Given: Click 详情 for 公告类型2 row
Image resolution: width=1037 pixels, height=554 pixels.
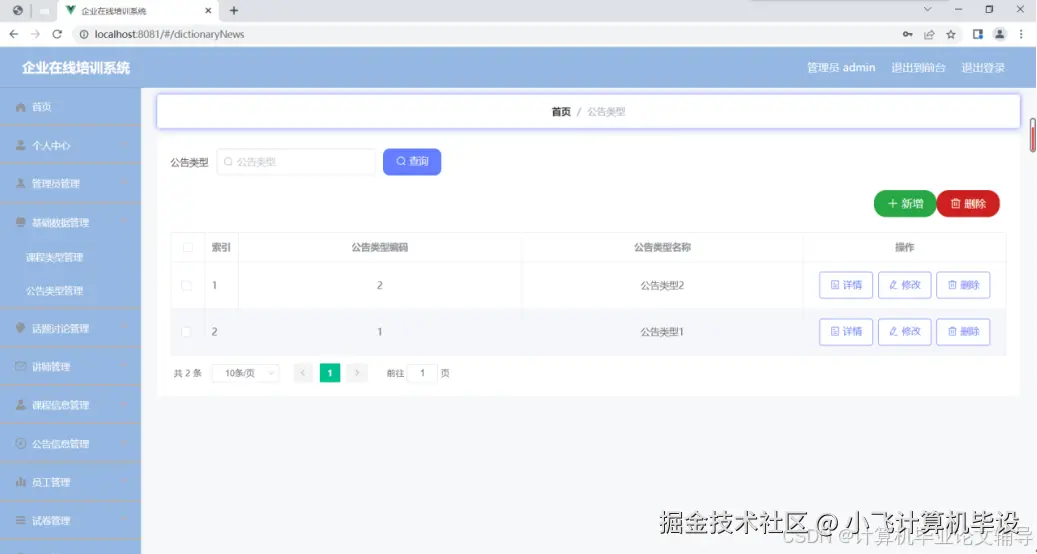Looking at the screenshot, I should click(x=846, y=285).
